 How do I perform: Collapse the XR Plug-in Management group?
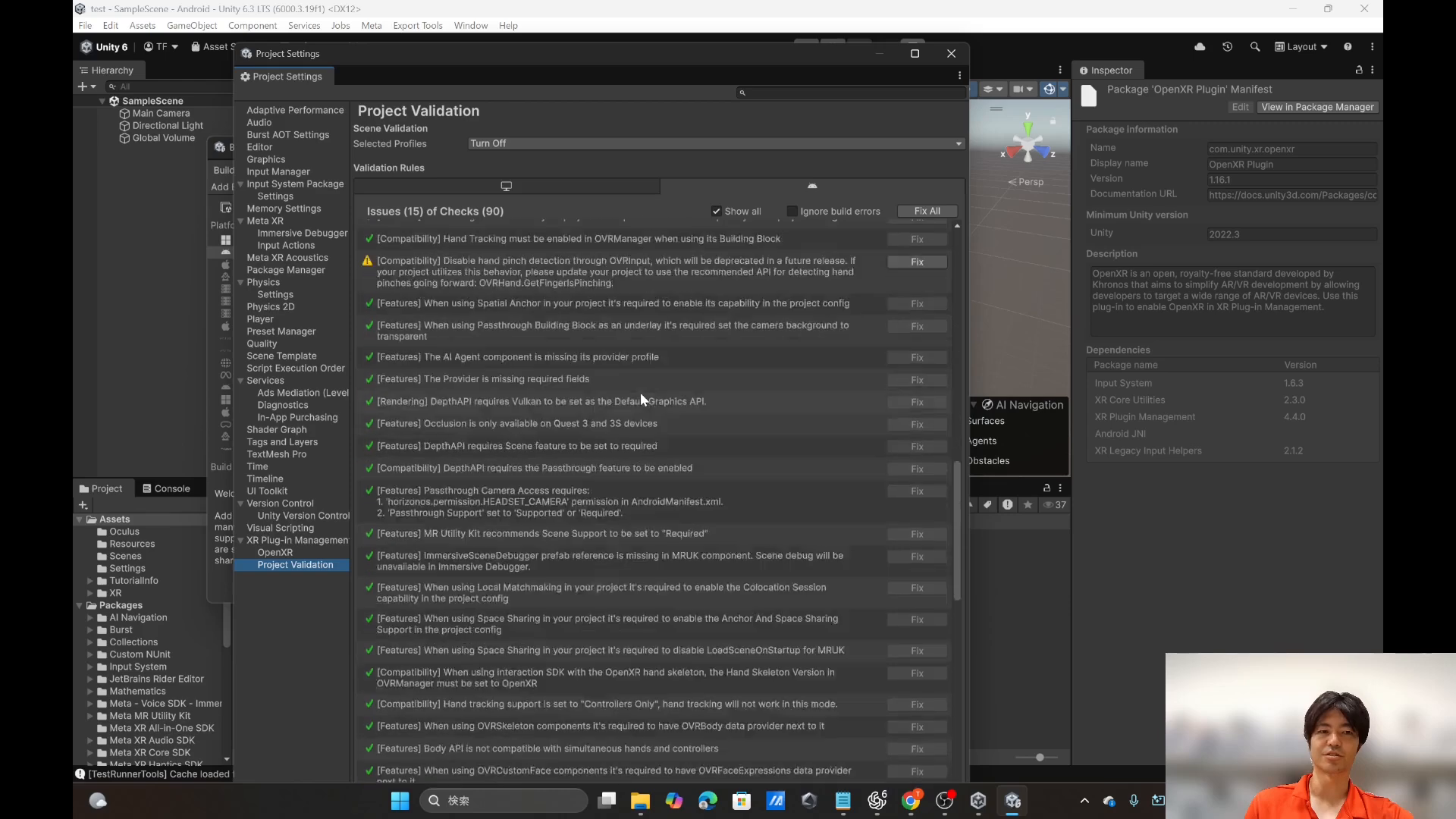[240, 541]
